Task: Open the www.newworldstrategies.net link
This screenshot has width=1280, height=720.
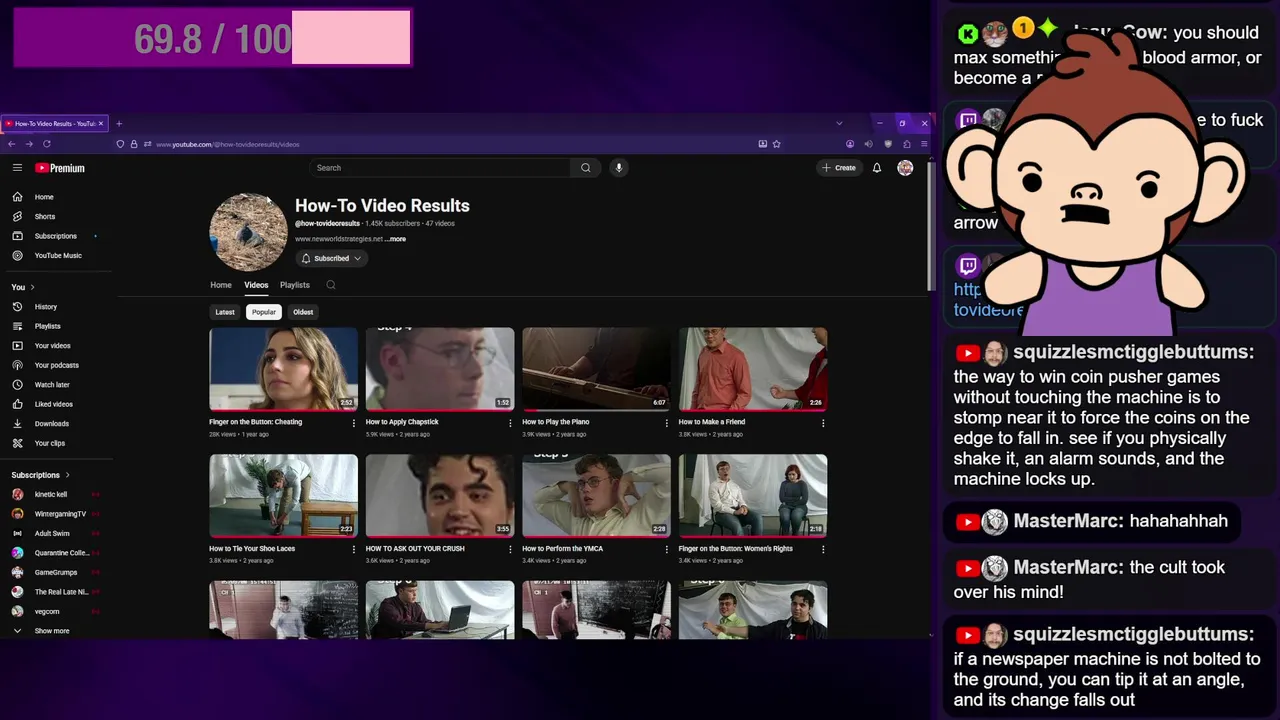Action: 339,239
